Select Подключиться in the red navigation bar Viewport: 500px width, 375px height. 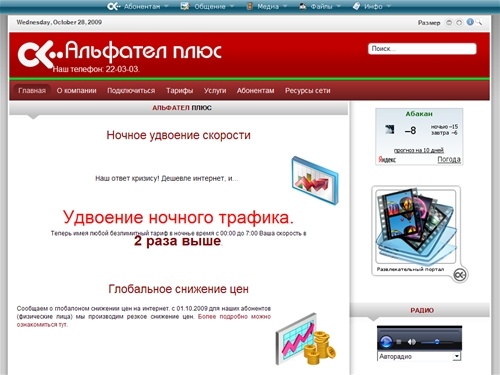coord(131,91)
